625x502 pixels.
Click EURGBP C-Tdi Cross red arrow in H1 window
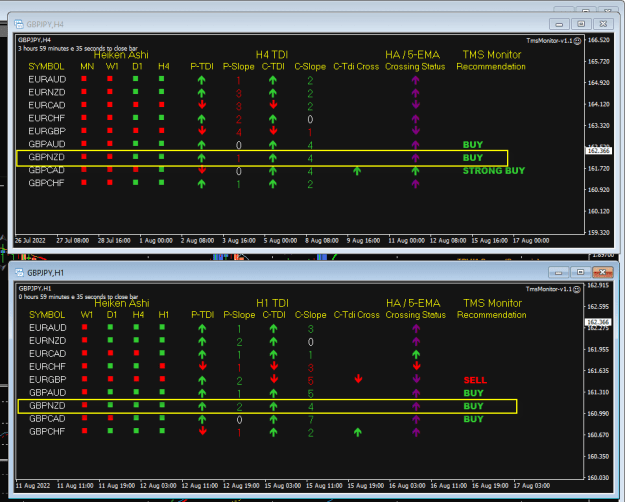[x=358, y=379]
